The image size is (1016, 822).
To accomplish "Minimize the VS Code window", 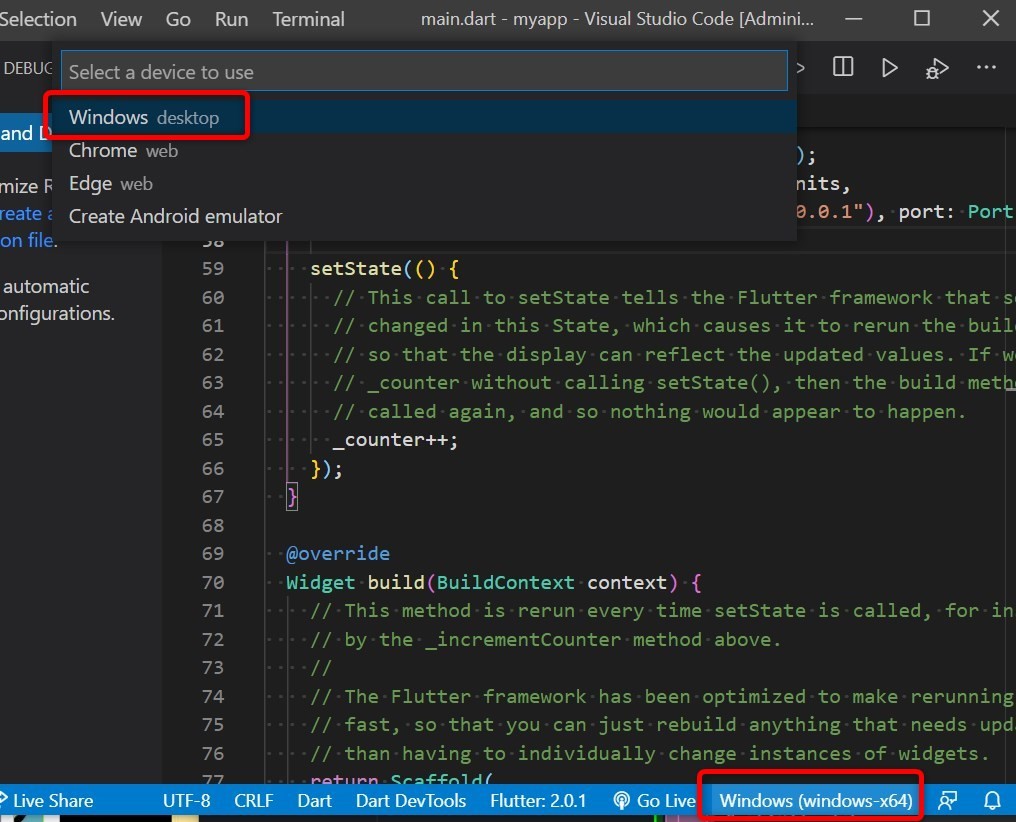I will [853, 19].
